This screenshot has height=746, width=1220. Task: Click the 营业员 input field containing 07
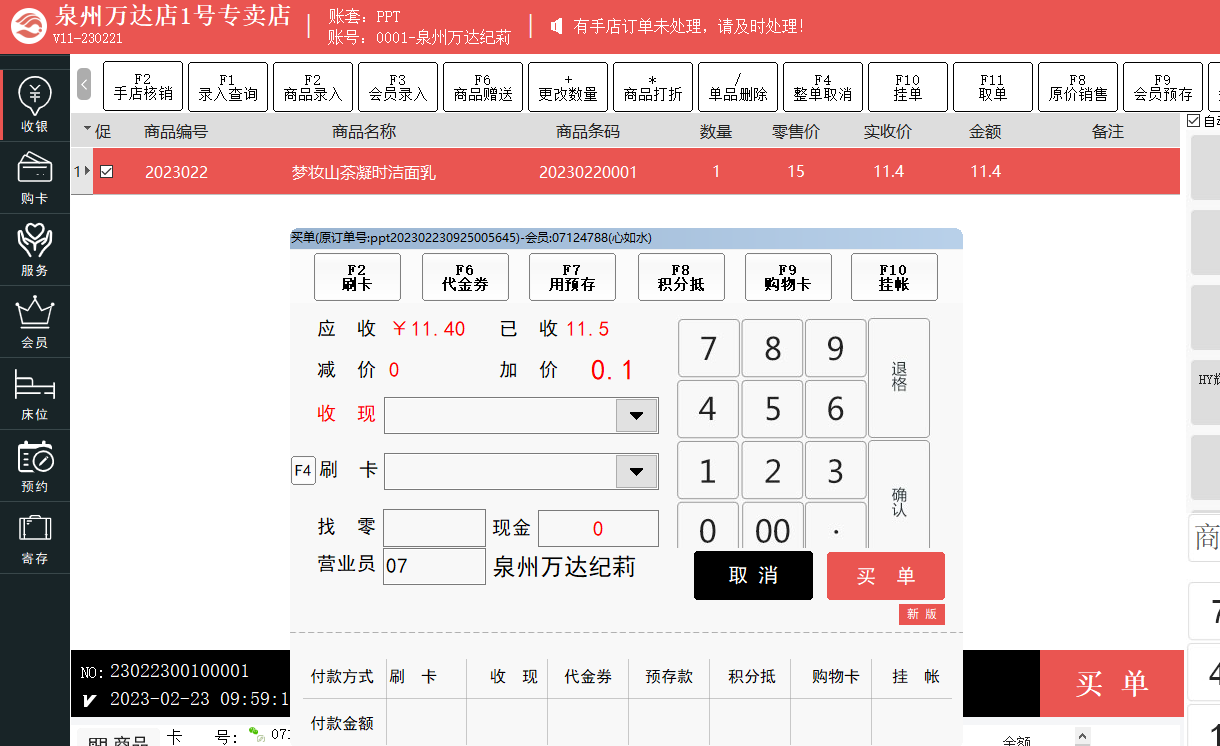pos(434,566)
